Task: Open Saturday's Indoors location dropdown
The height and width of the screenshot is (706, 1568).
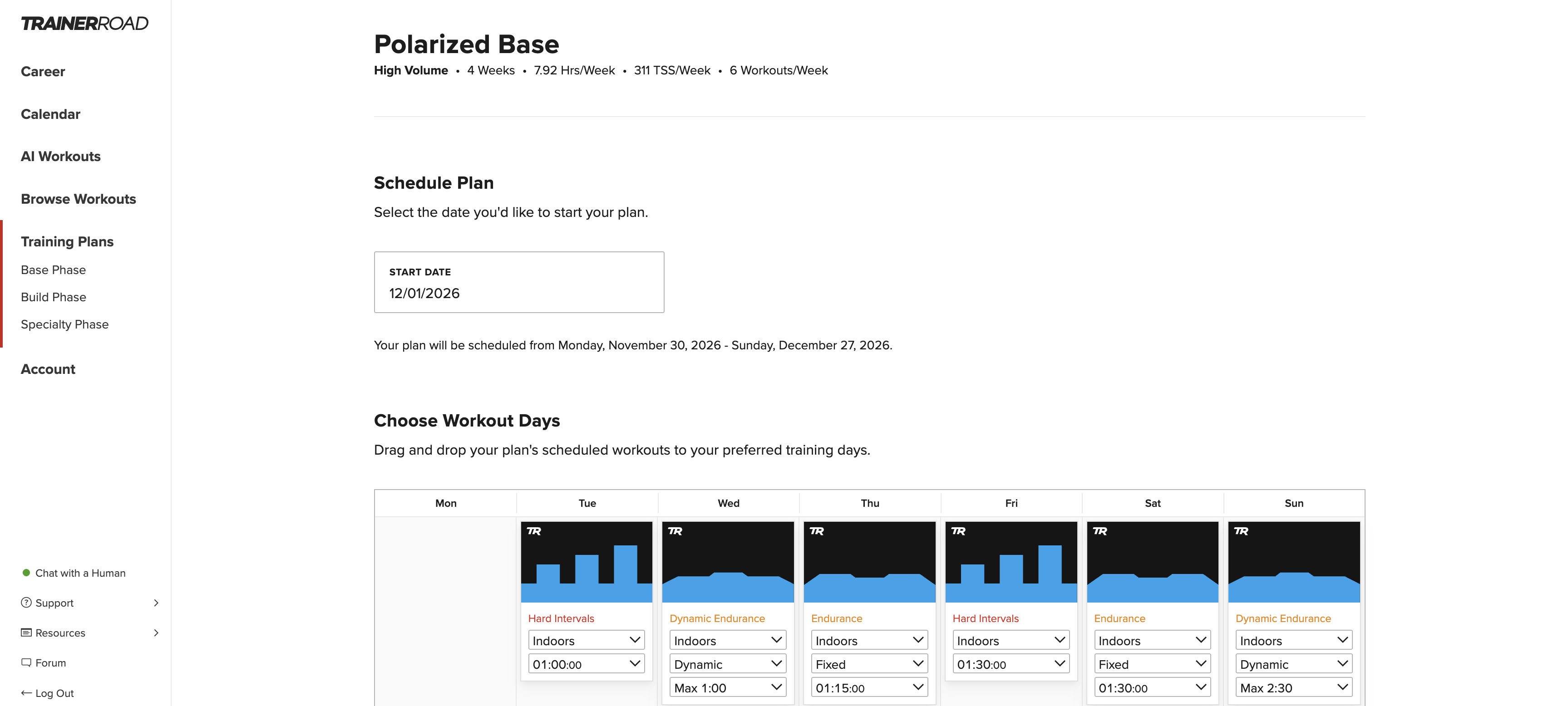Action: [x=1152, y=640]
